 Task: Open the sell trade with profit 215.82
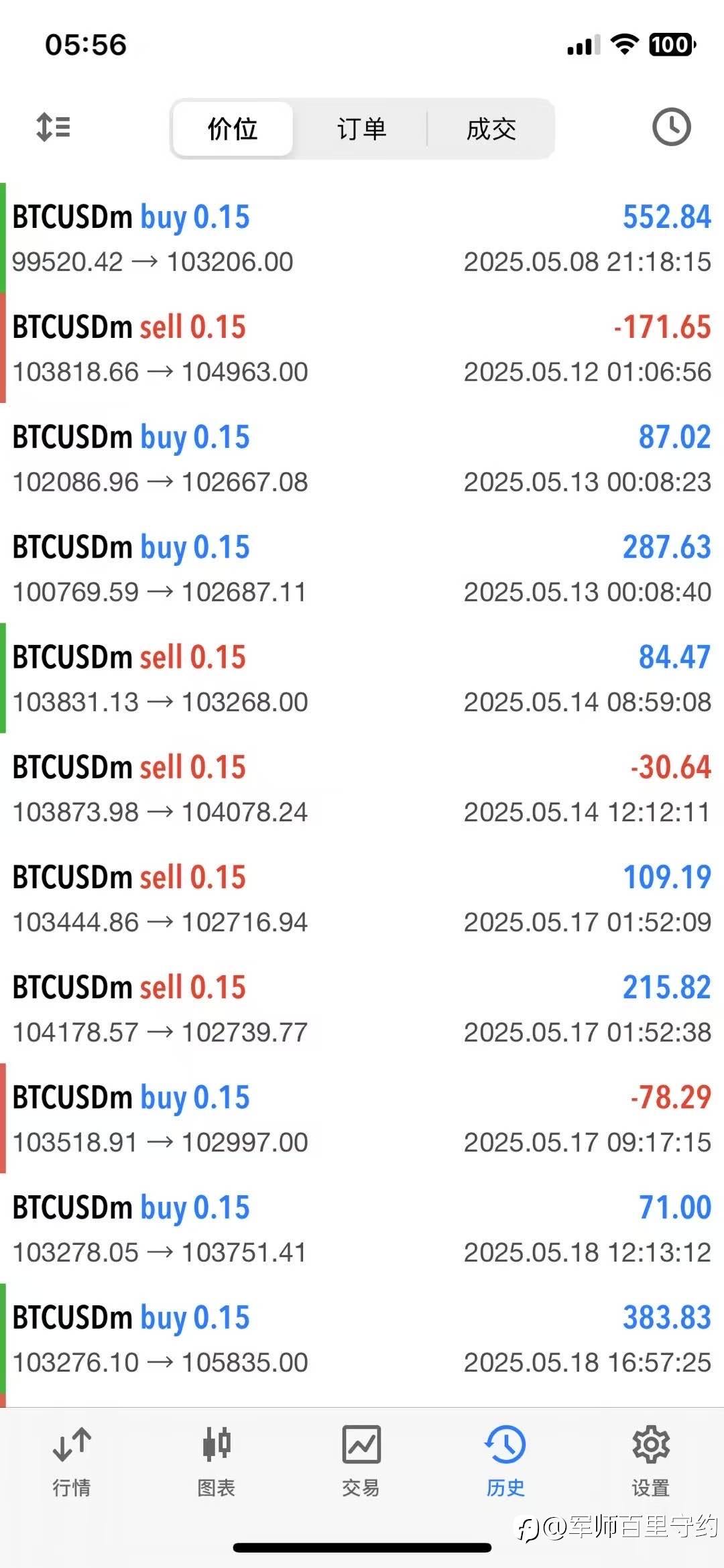362,1008
